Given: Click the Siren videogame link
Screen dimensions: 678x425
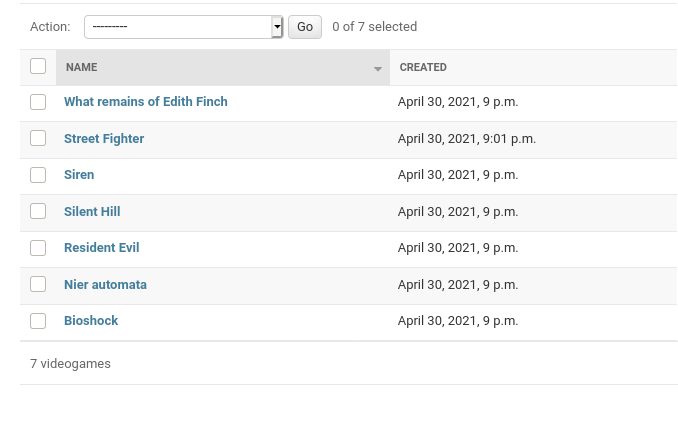Looking at the screenshot, I should coord(79,175).
